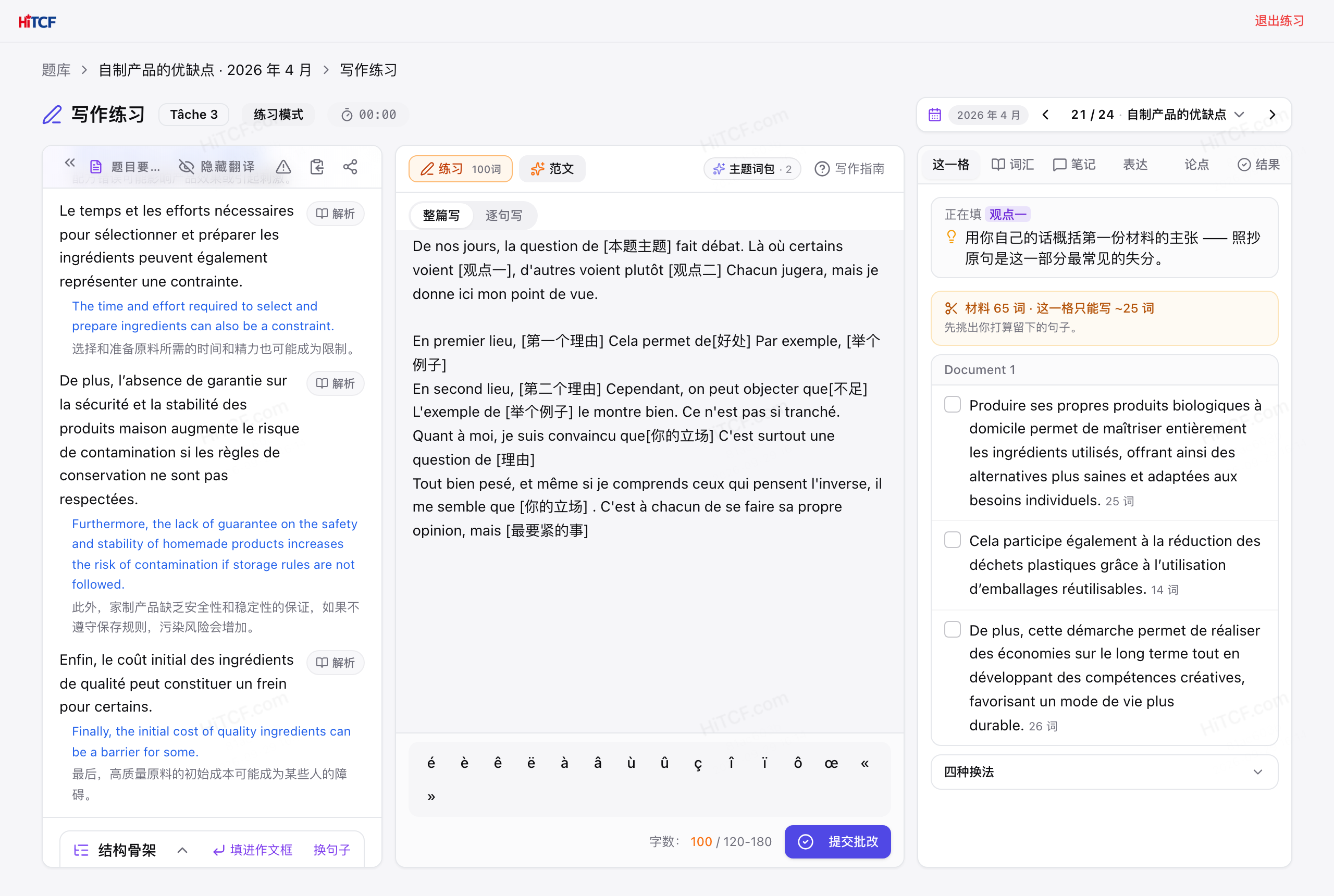Insert the œ ligature character
This screenshot has width=1334, height=896.
(831, 764)
